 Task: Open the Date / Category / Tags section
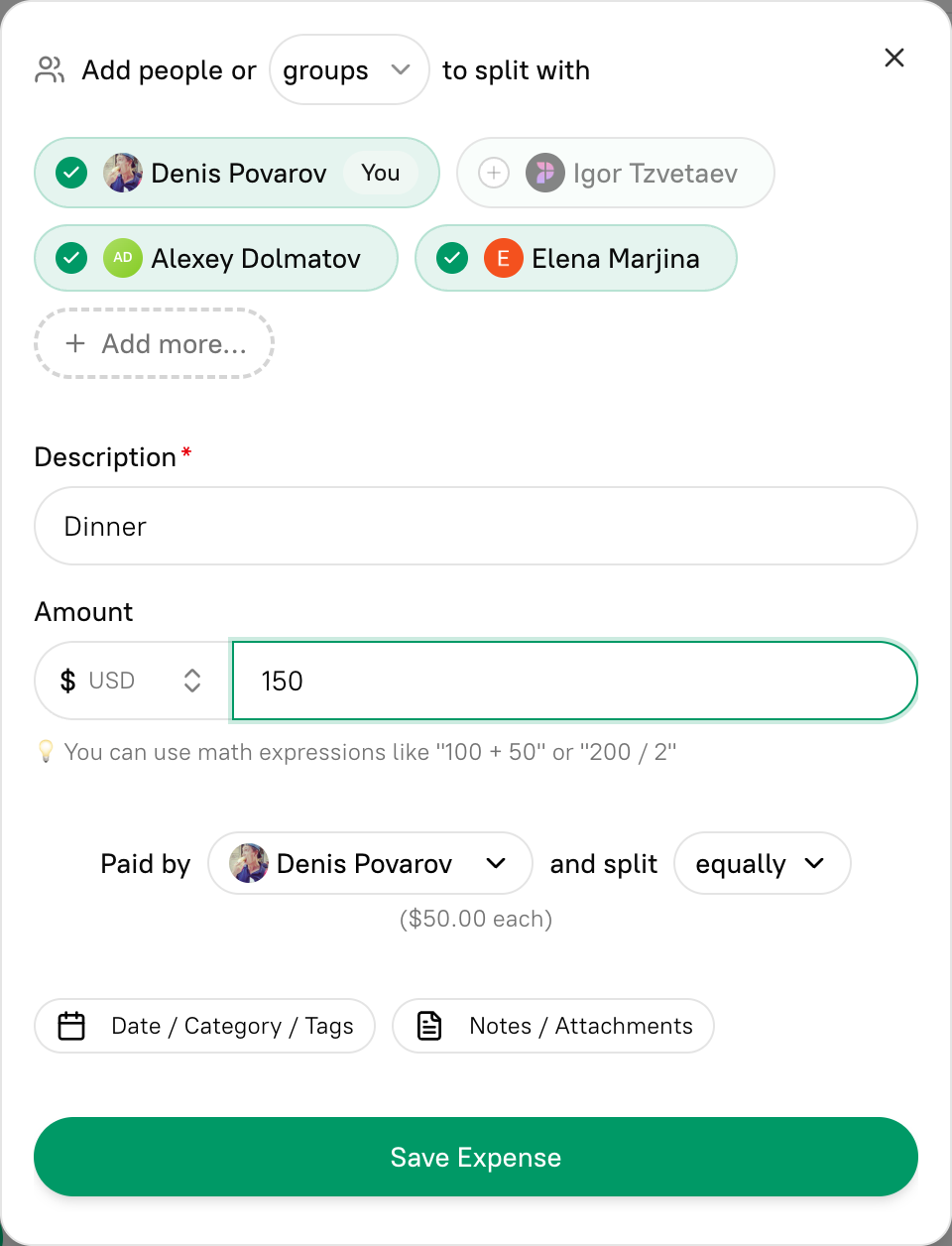click(x=204, y=1026)
